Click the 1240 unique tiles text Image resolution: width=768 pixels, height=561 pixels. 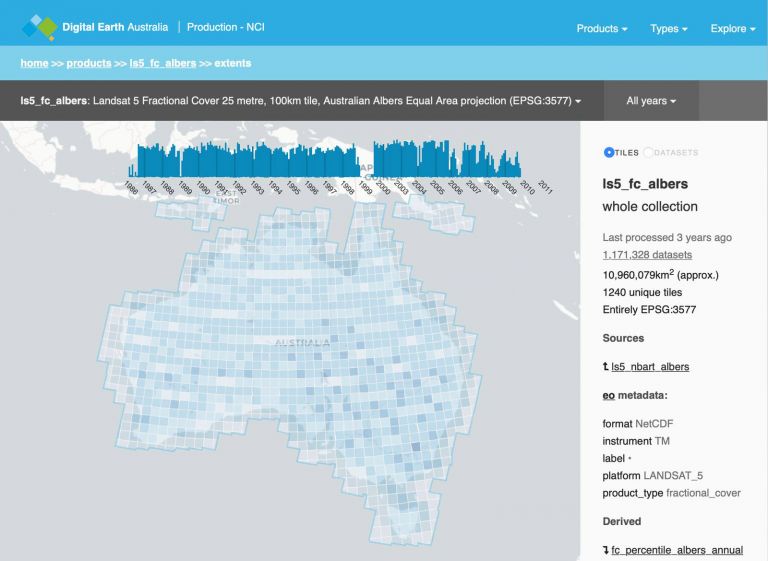pyautogui.click(x=642, y=293)
